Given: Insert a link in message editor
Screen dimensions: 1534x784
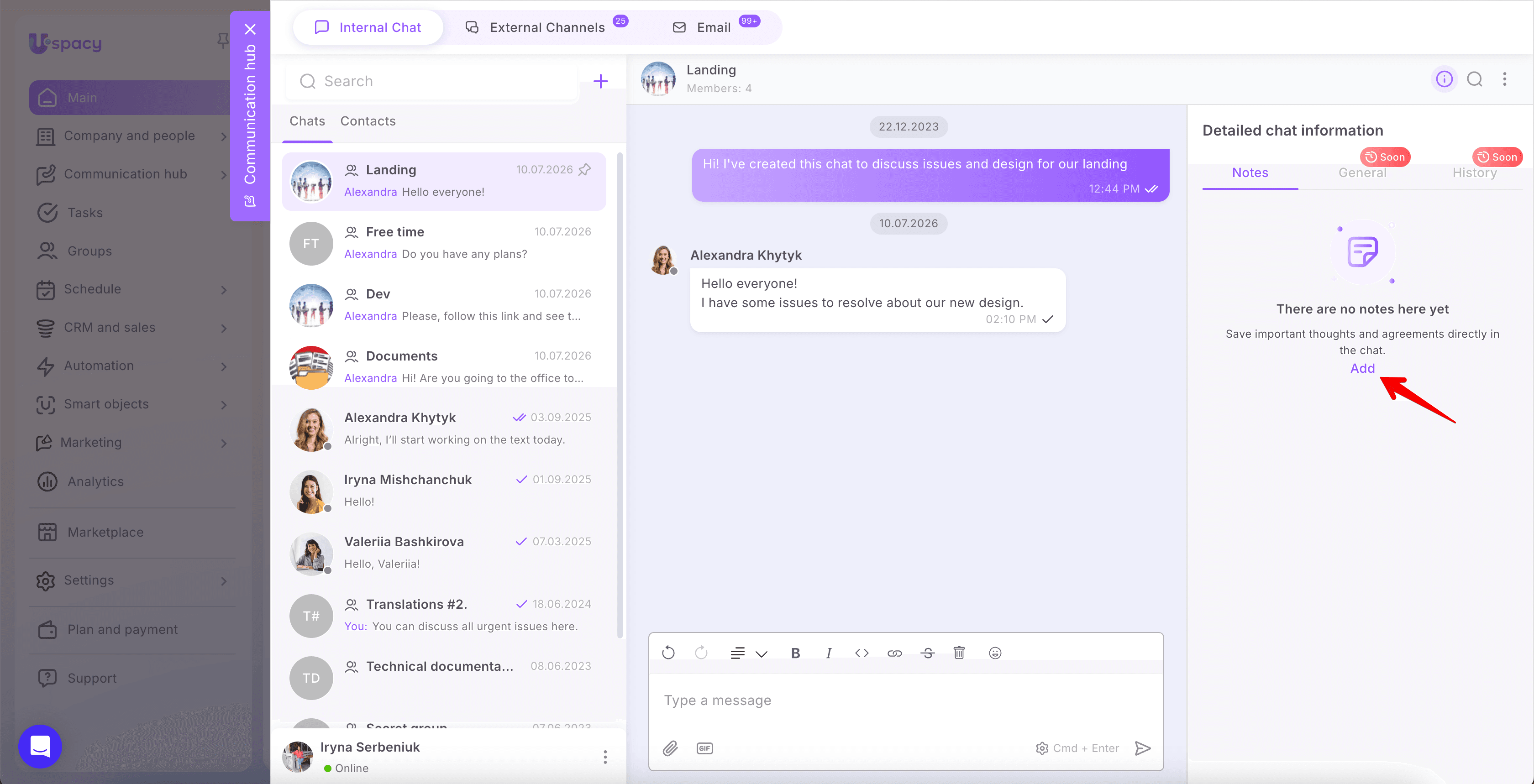Looking at the screenshot, I should [x=894, y=653].
